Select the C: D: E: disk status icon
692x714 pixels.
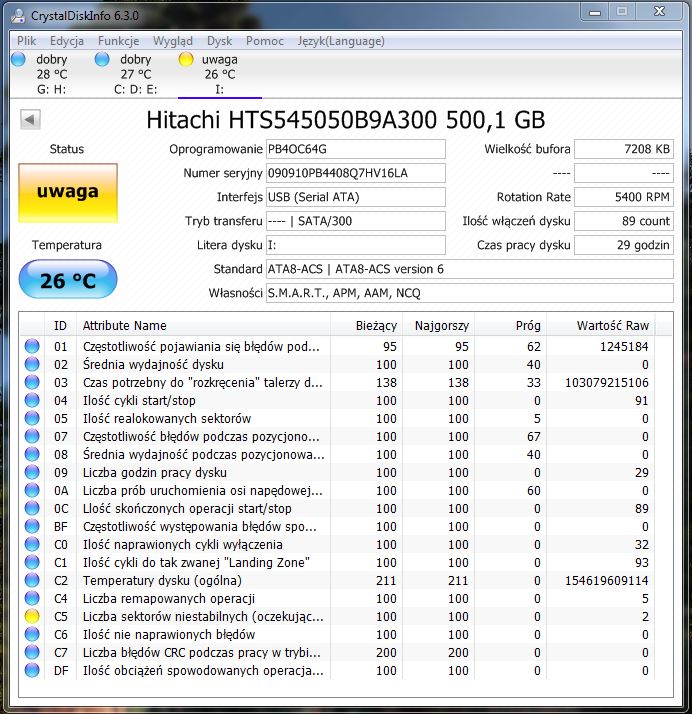[102, 59]
